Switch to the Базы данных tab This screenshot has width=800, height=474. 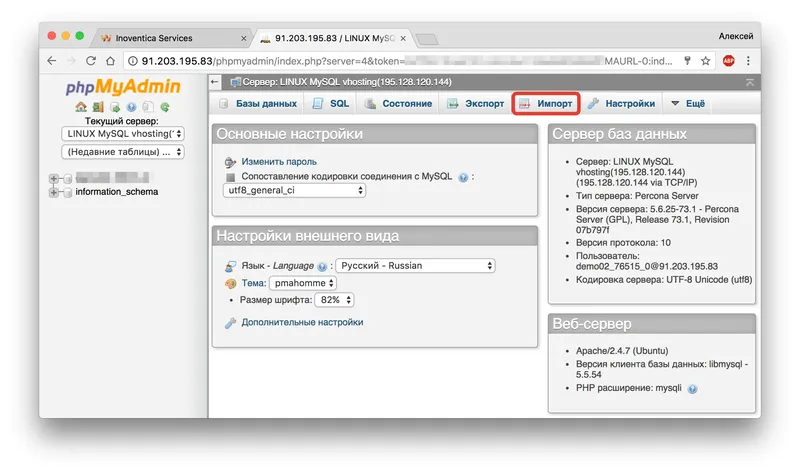point(258,104)
